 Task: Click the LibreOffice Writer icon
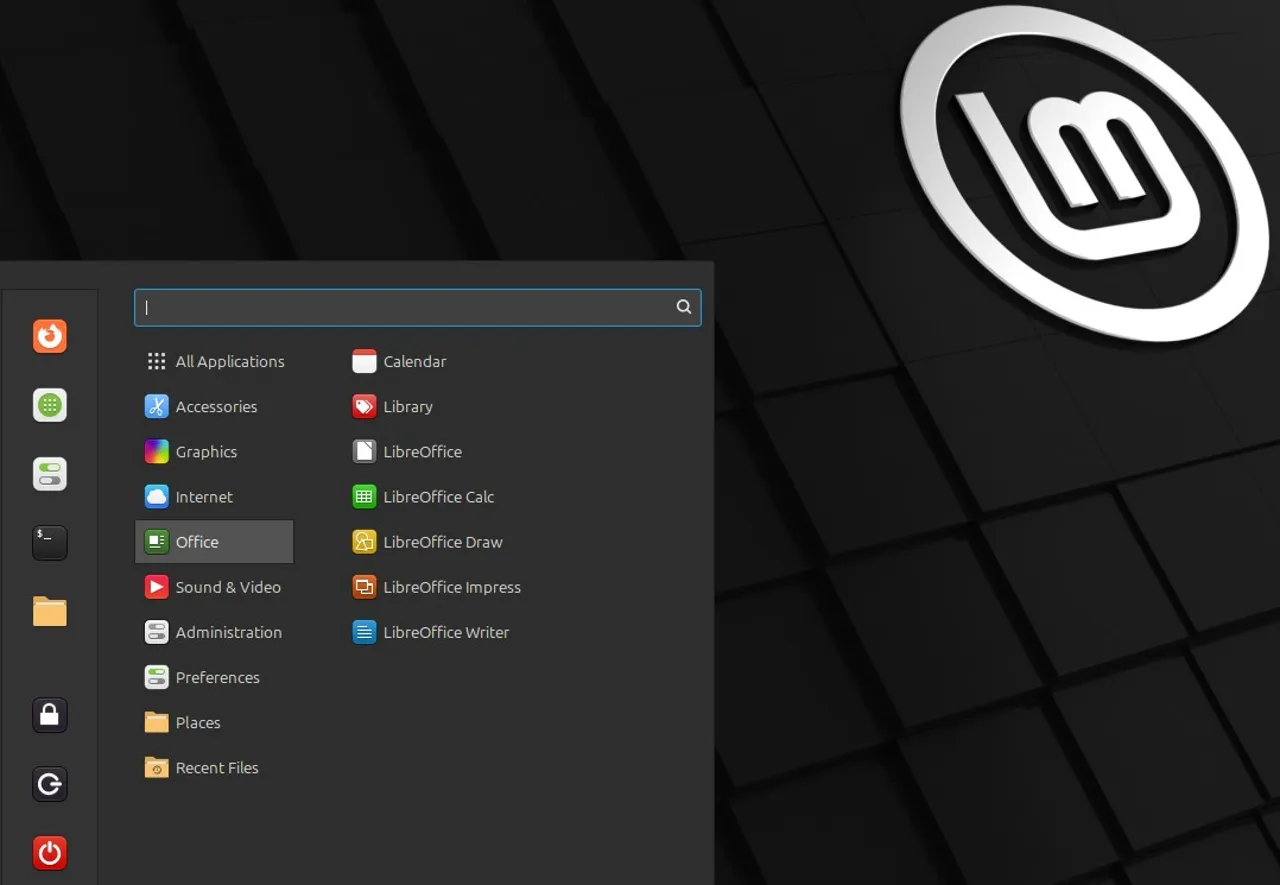365,632
